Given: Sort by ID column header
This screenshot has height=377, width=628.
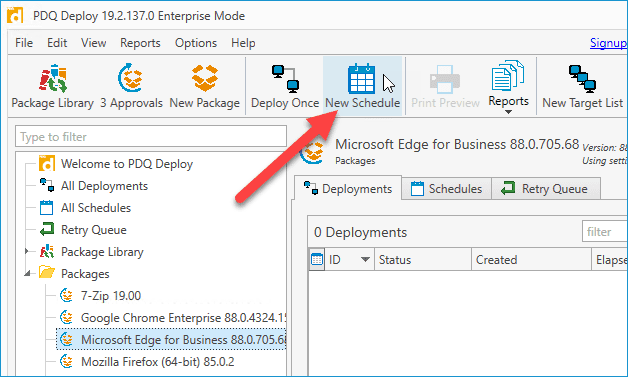Looking at the screenshot, I should click(x=349, y=260).
